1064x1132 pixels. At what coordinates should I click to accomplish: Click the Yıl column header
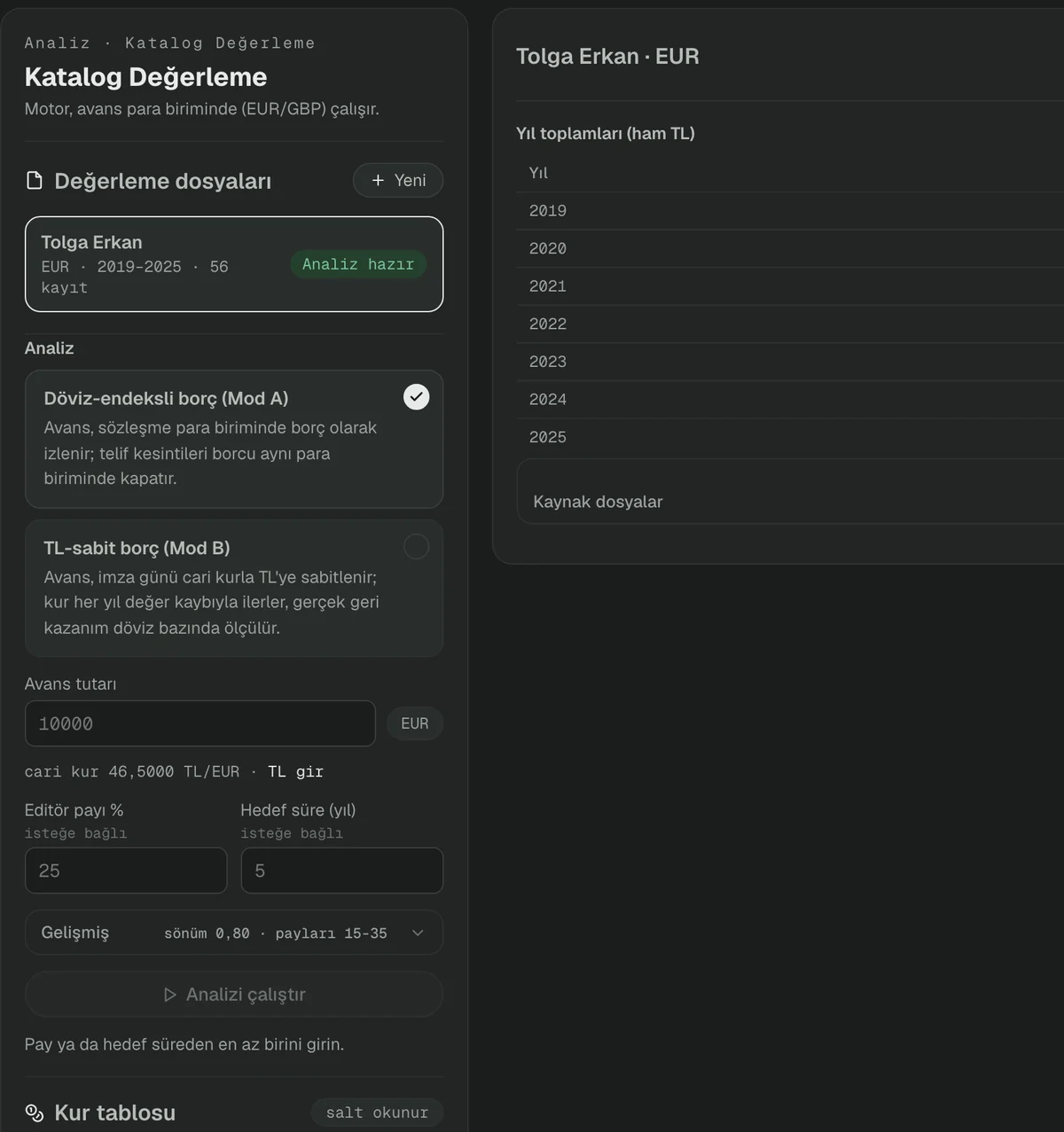pyautogui.click(x=538, y=173)
